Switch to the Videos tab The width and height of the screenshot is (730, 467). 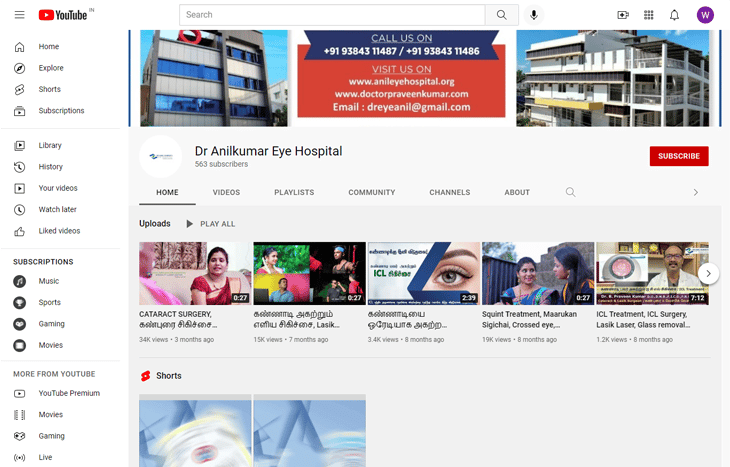[x=226, y=192]
